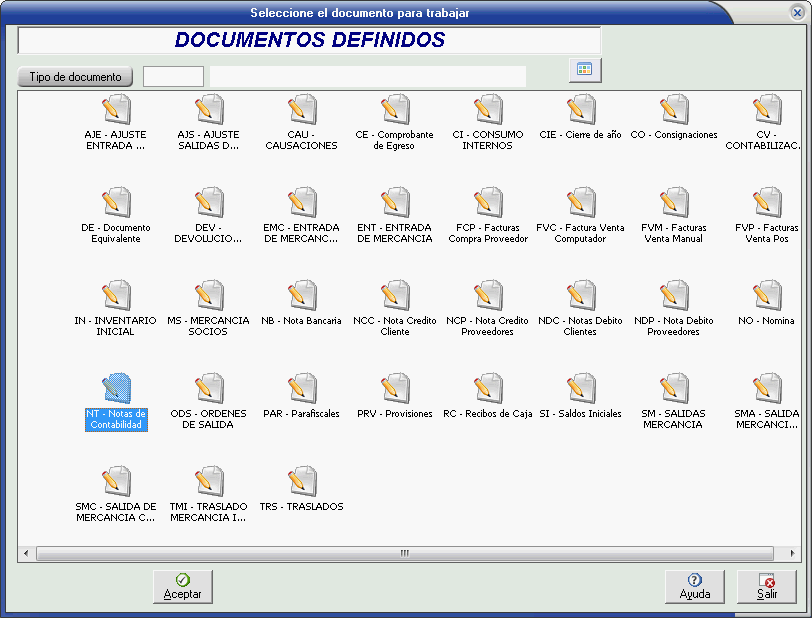
Task: Click the Aceptar button
Action: (183, 587)
